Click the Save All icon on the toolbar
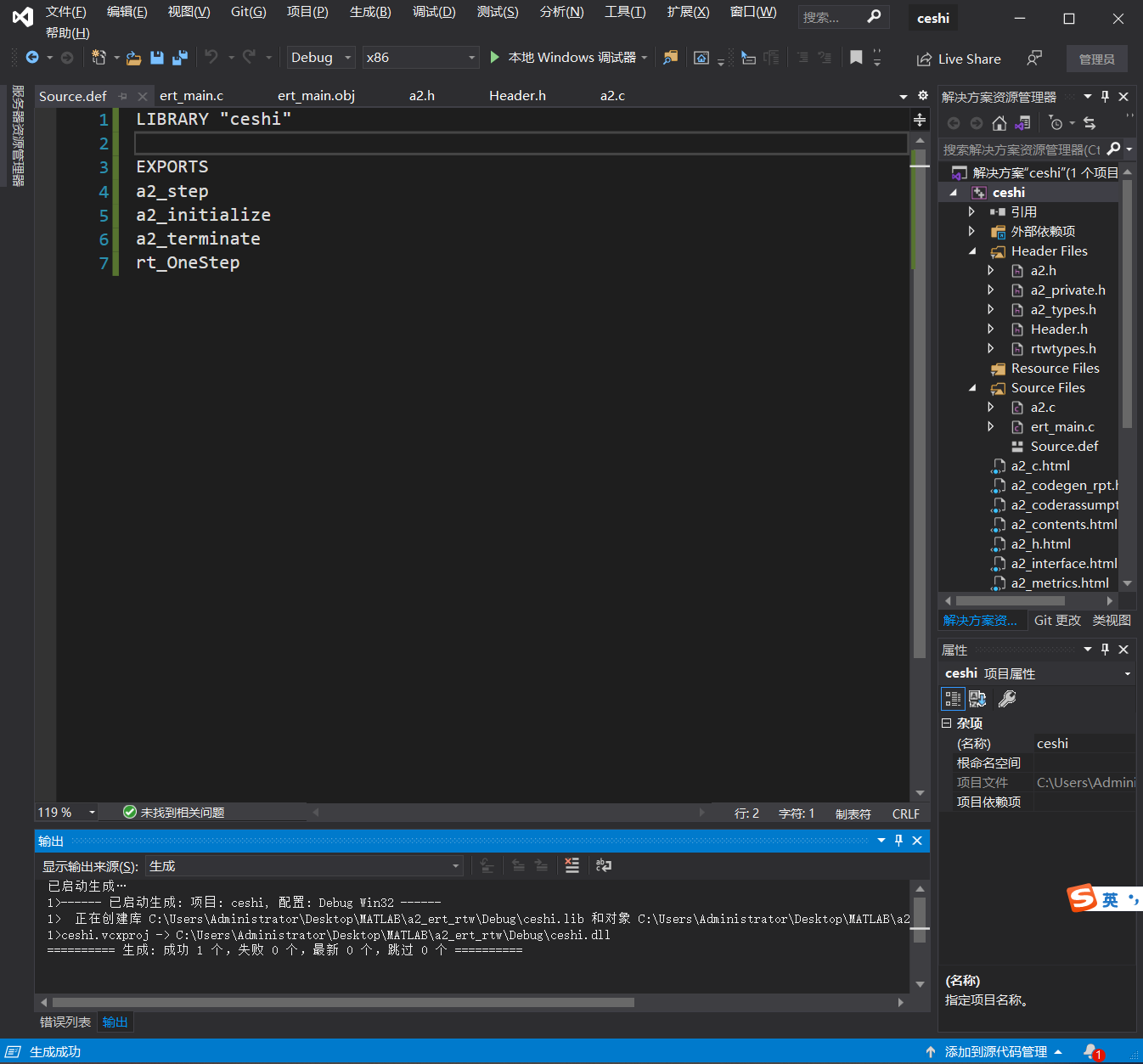This screenshot has height=1064, width=1143. click(179, 58)
